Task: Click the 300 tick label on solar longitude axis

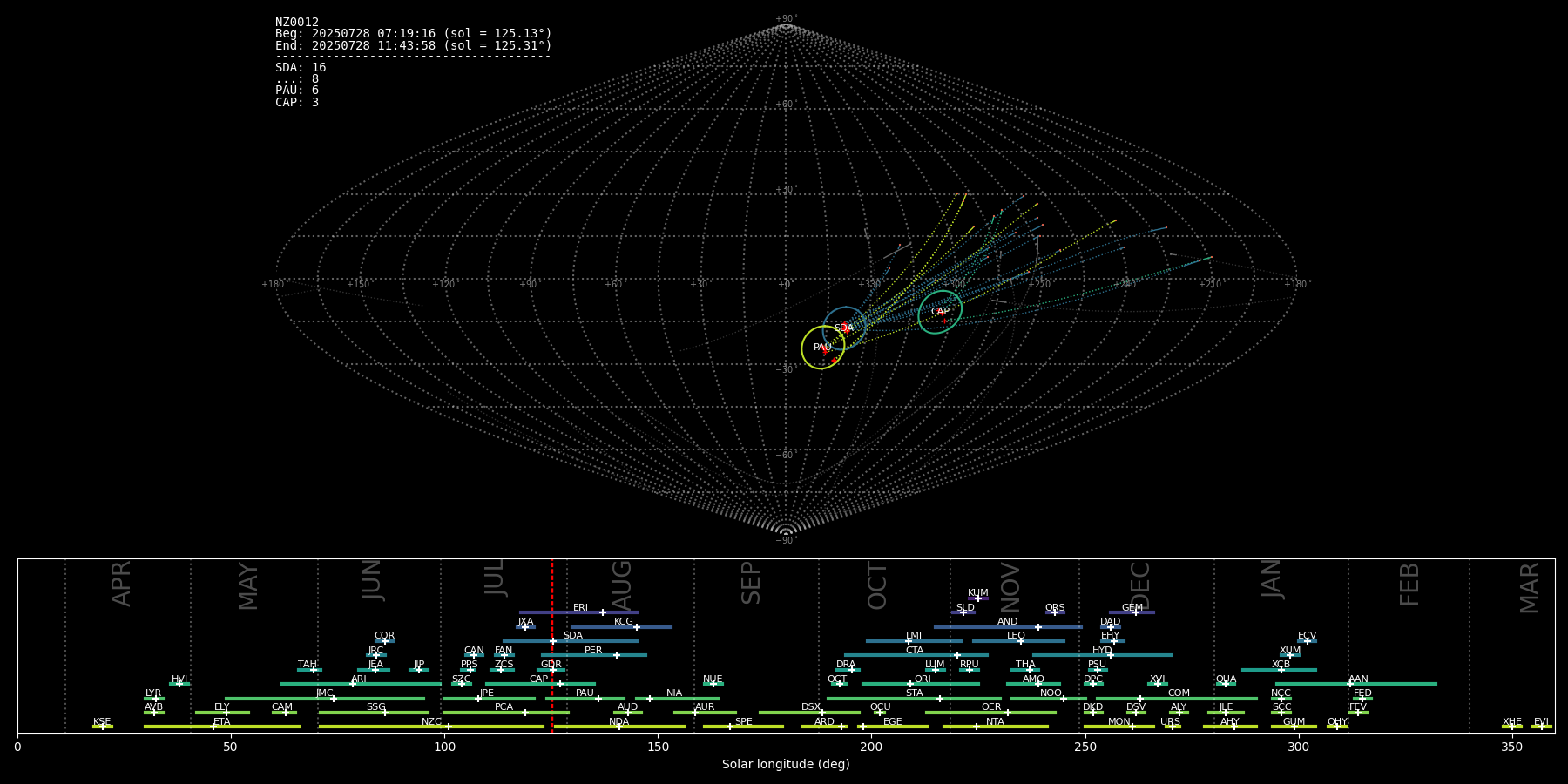Action: pyautogui.click(x=1298, y=747)
